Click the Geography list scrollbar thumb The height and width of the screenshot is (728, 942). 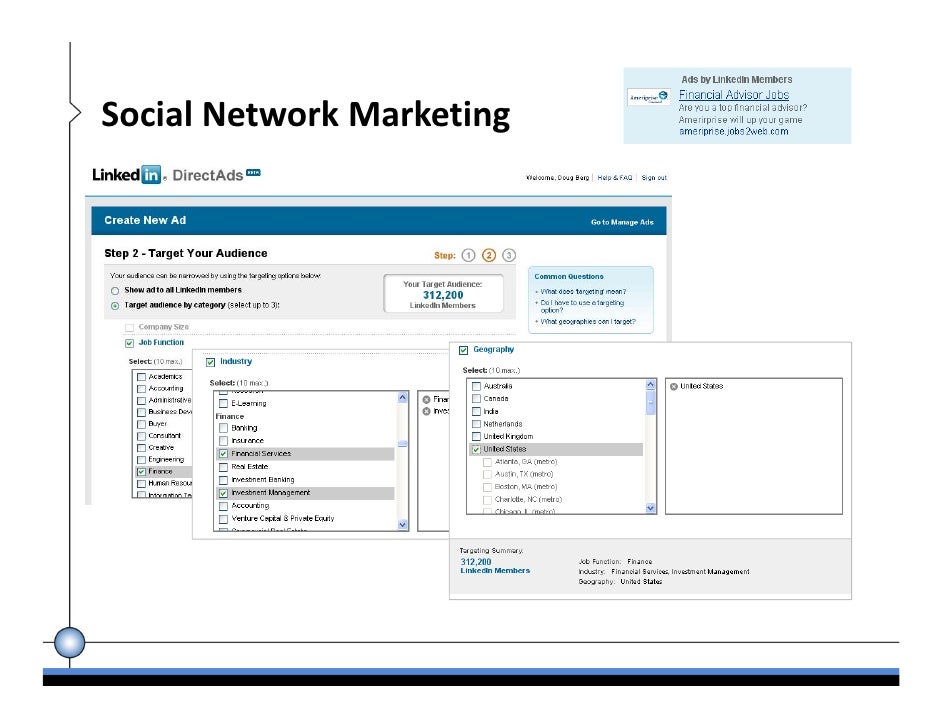(651, 402)
